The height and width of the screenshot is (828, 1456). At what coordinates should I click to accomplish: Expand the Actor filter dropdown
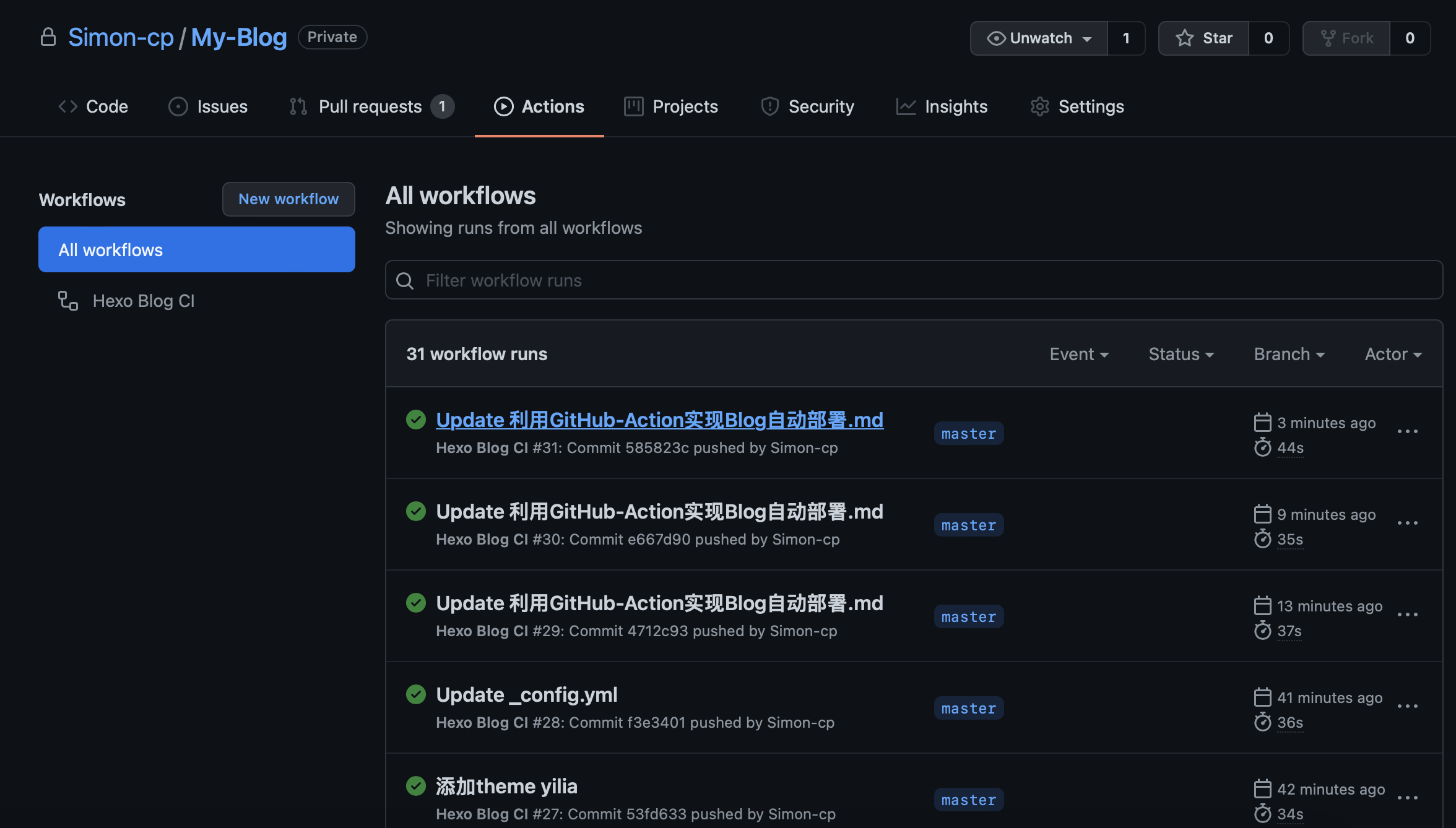pos(1393,354)
